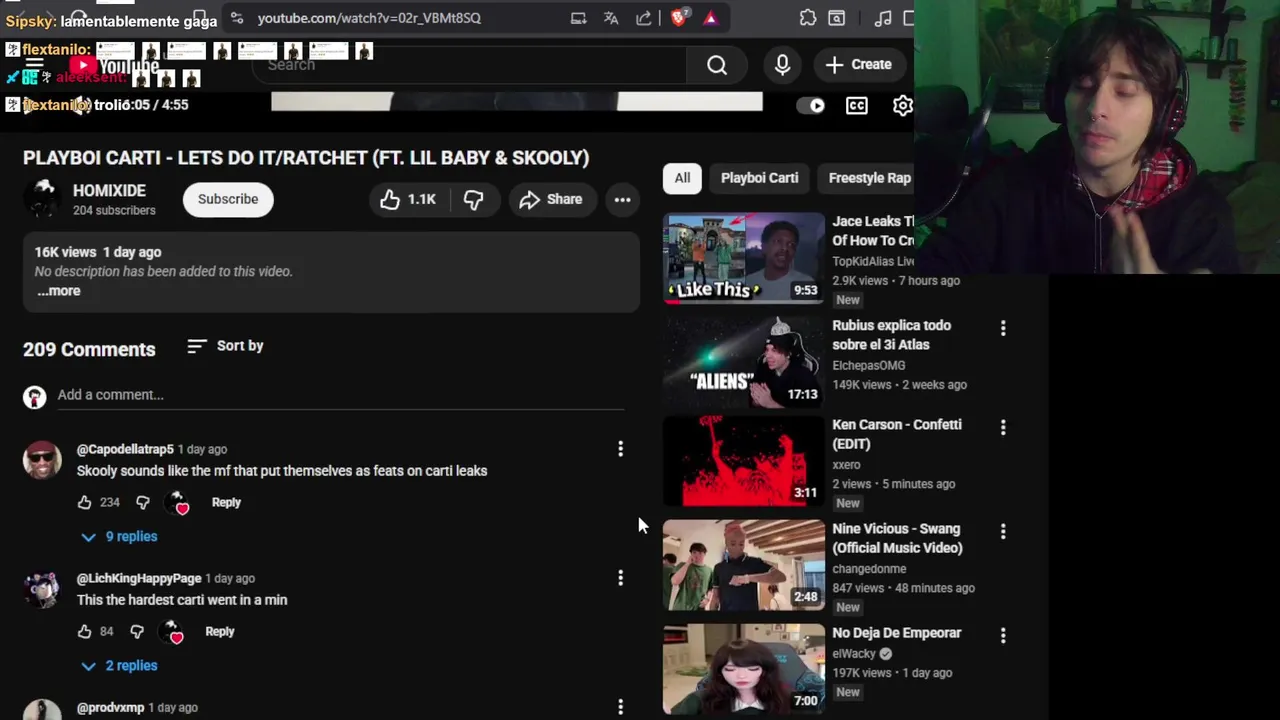Like the @Capodellatrap5 comment
Viewport: 1280px width, 720px height.
[85, 502]
